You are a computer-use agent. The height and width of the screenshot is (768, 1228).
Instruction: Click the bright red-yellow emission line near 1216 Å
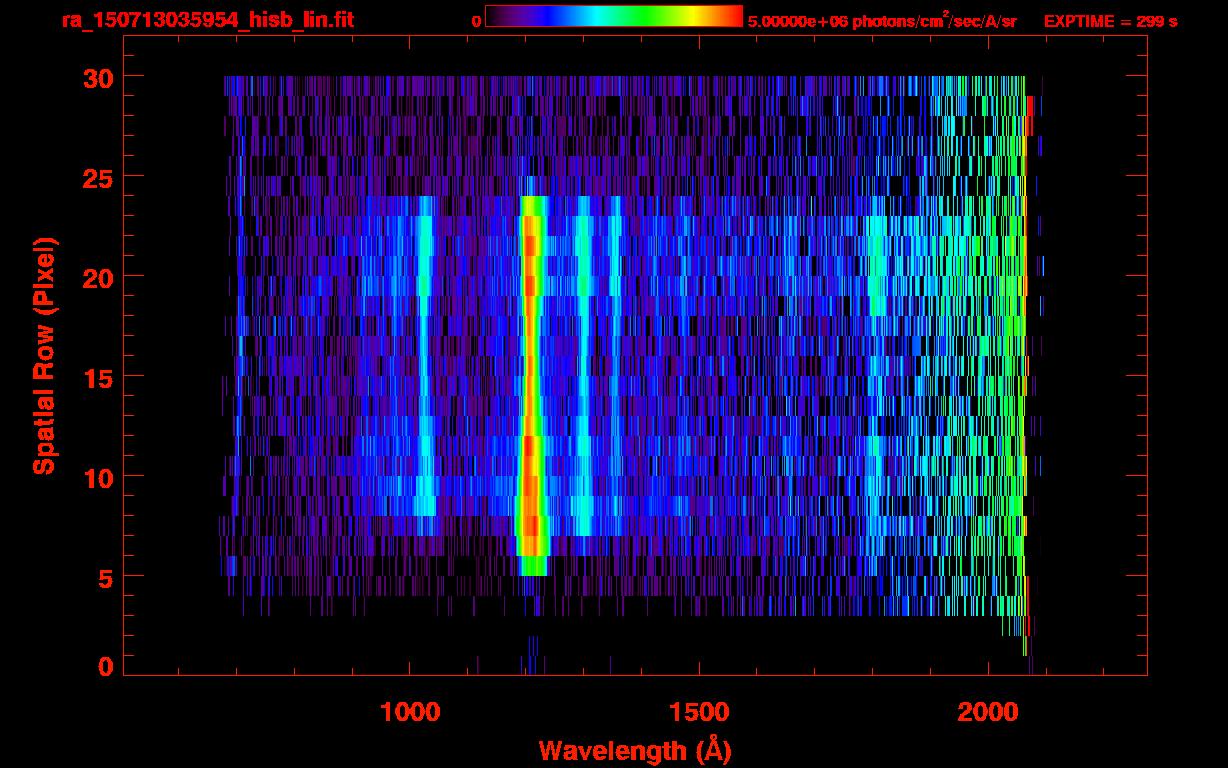[531, 385]
